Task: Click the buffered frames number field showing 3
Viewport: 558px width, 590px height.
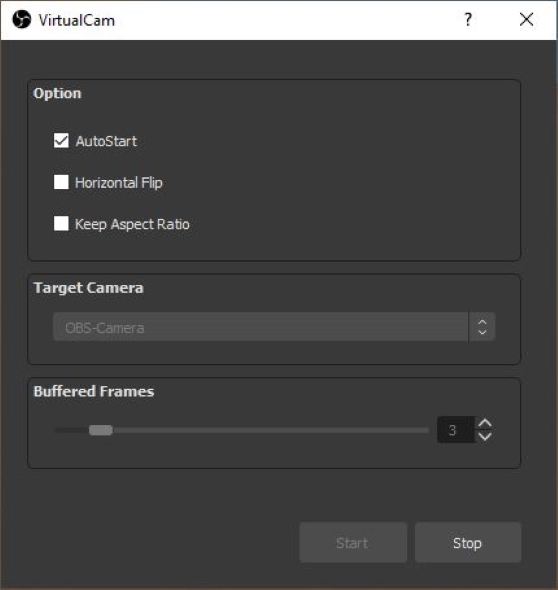Action: pos(456,430)
